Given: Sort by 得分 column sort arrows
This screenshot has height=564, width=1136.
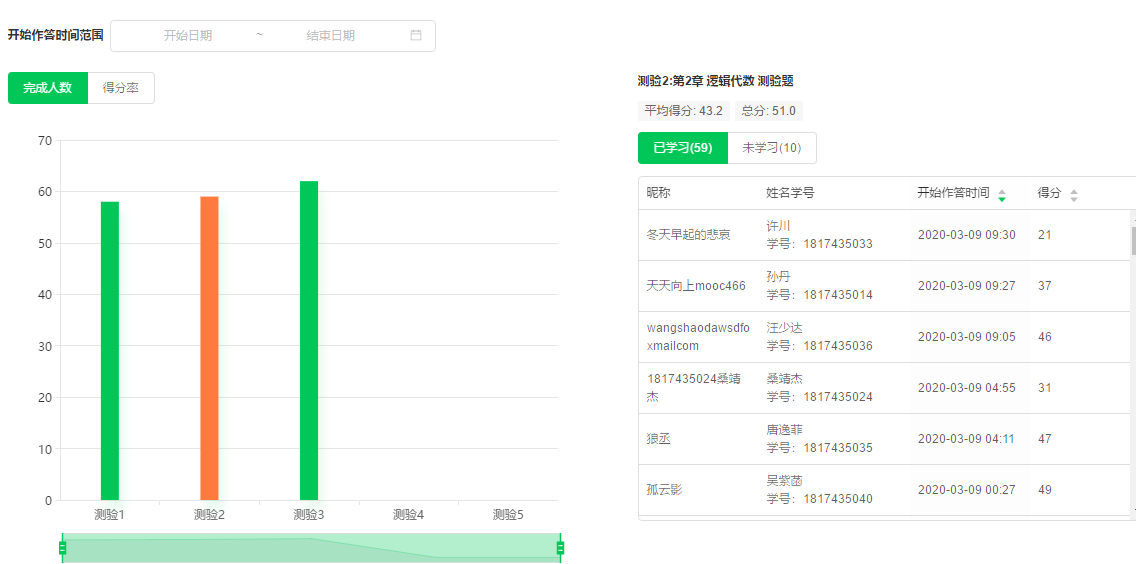Looking at the screenshot, I should (x=1074, y=195).
